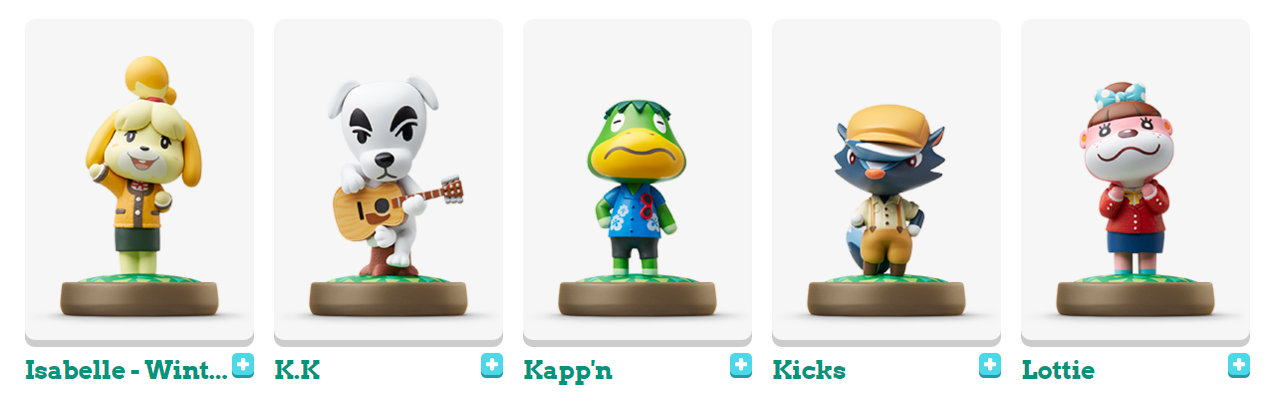Open the Isabelle - Winter name link

(x=126, y=371)
